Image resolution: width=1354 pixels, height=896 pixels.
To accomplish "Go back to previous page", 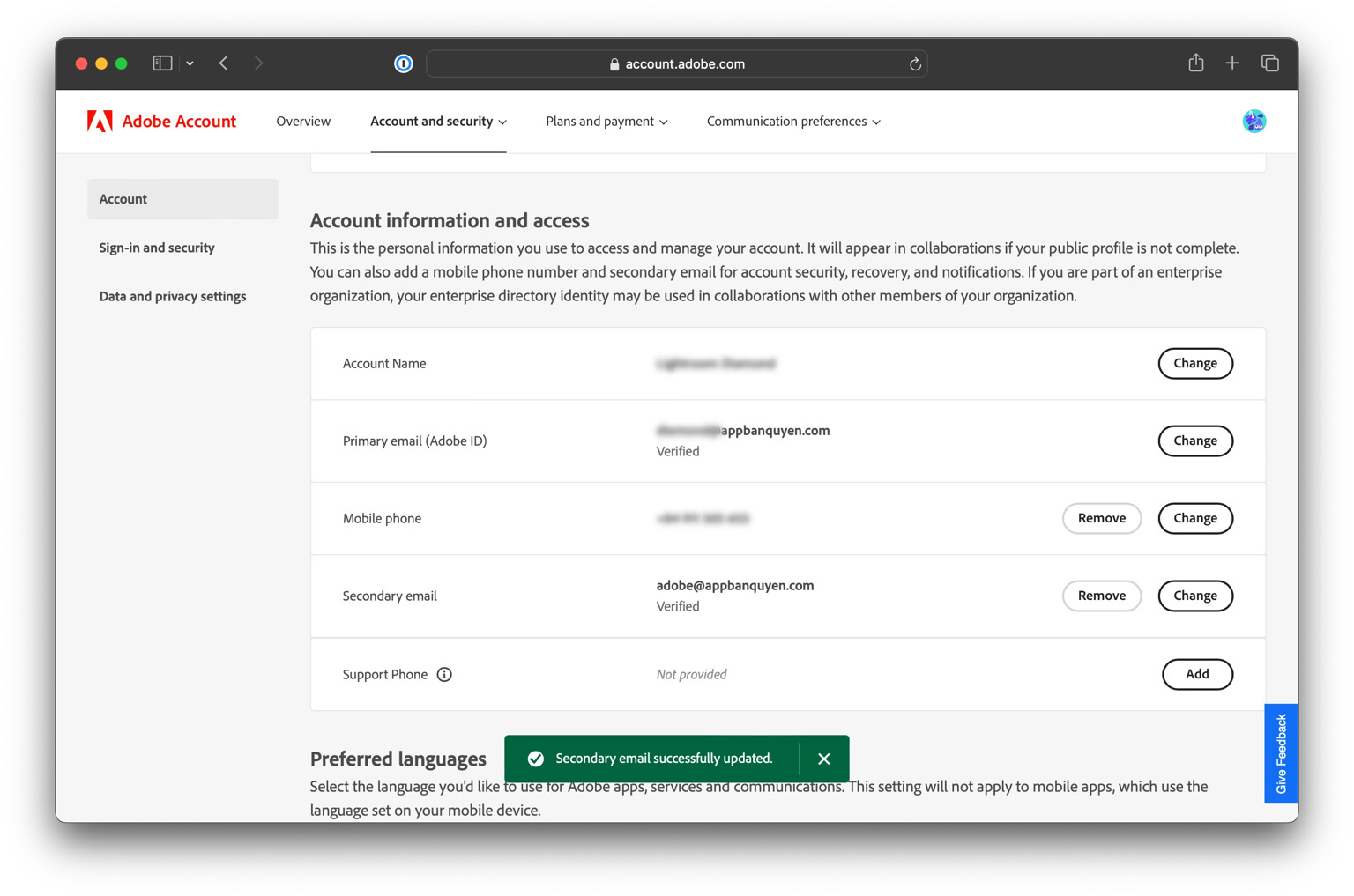I will pos(224,63).
